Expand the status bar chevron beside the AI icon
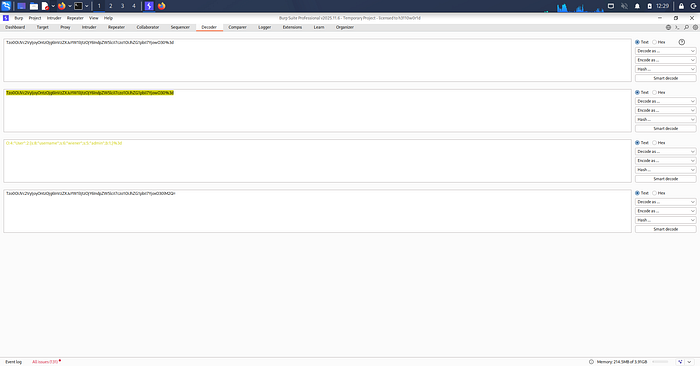700x366 pixels. [x=690, y=362]
